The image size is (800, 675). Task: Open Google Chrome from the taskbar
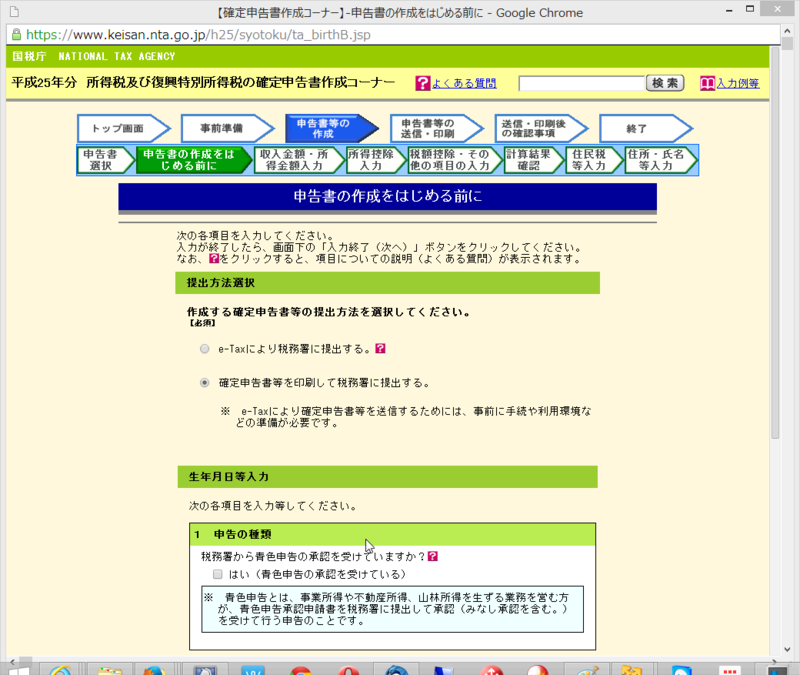click(301, 669)
